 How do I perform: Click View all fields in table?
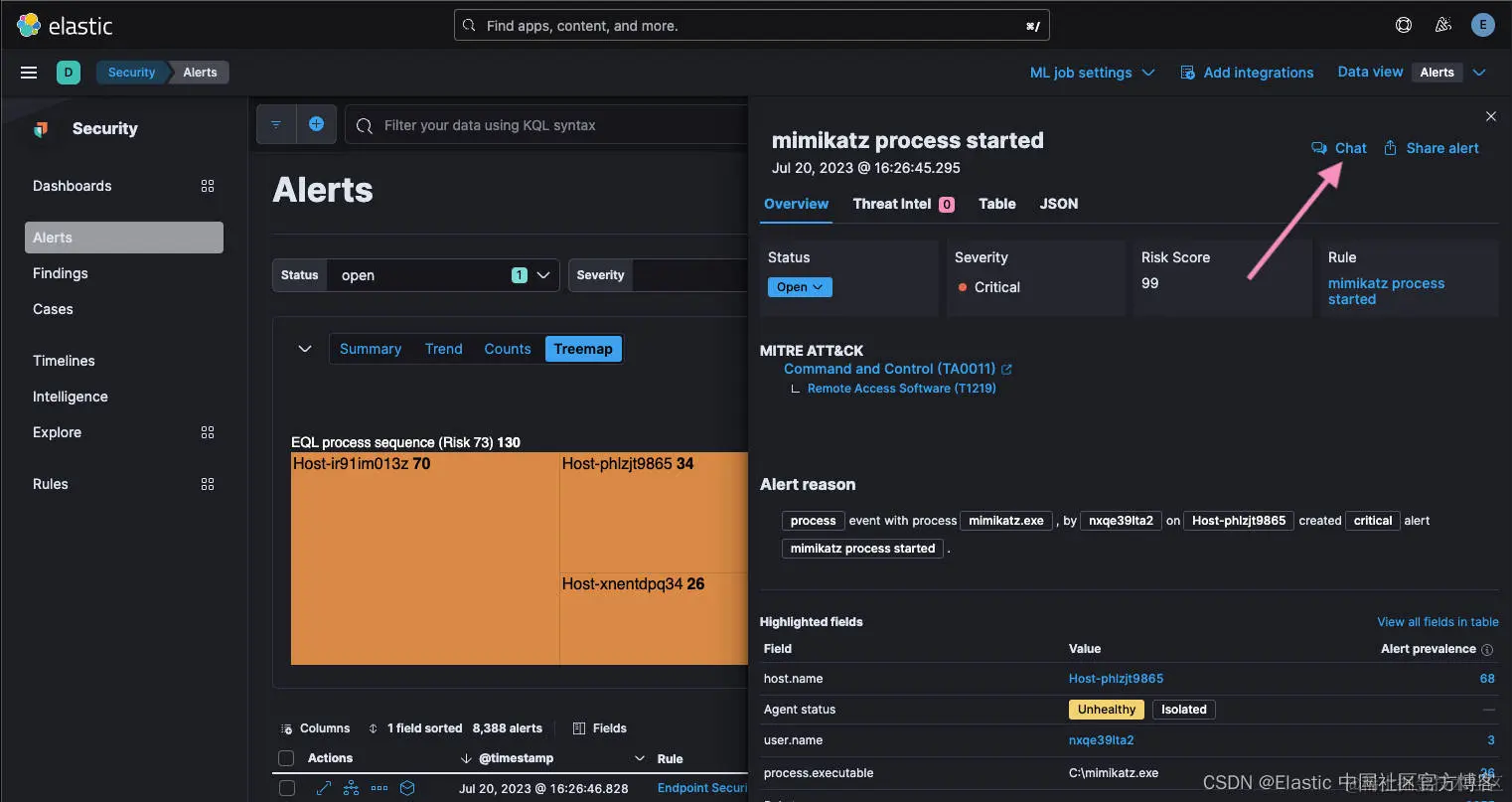1437,622
